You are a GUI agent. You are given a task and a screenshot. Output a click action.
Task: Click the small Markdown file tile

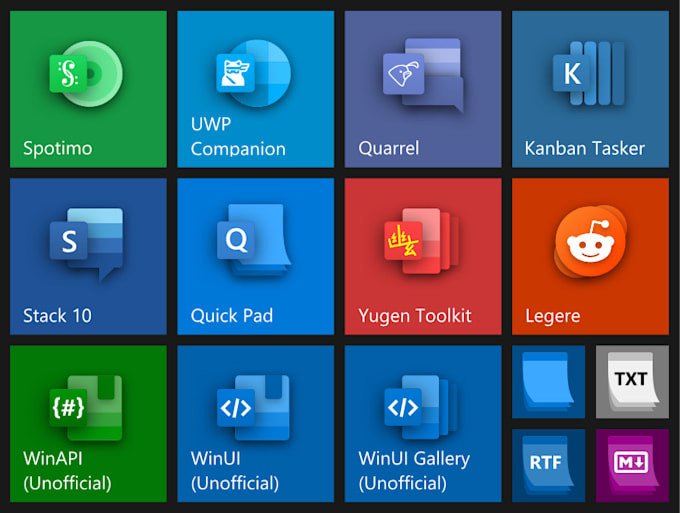tap(632, 466)
